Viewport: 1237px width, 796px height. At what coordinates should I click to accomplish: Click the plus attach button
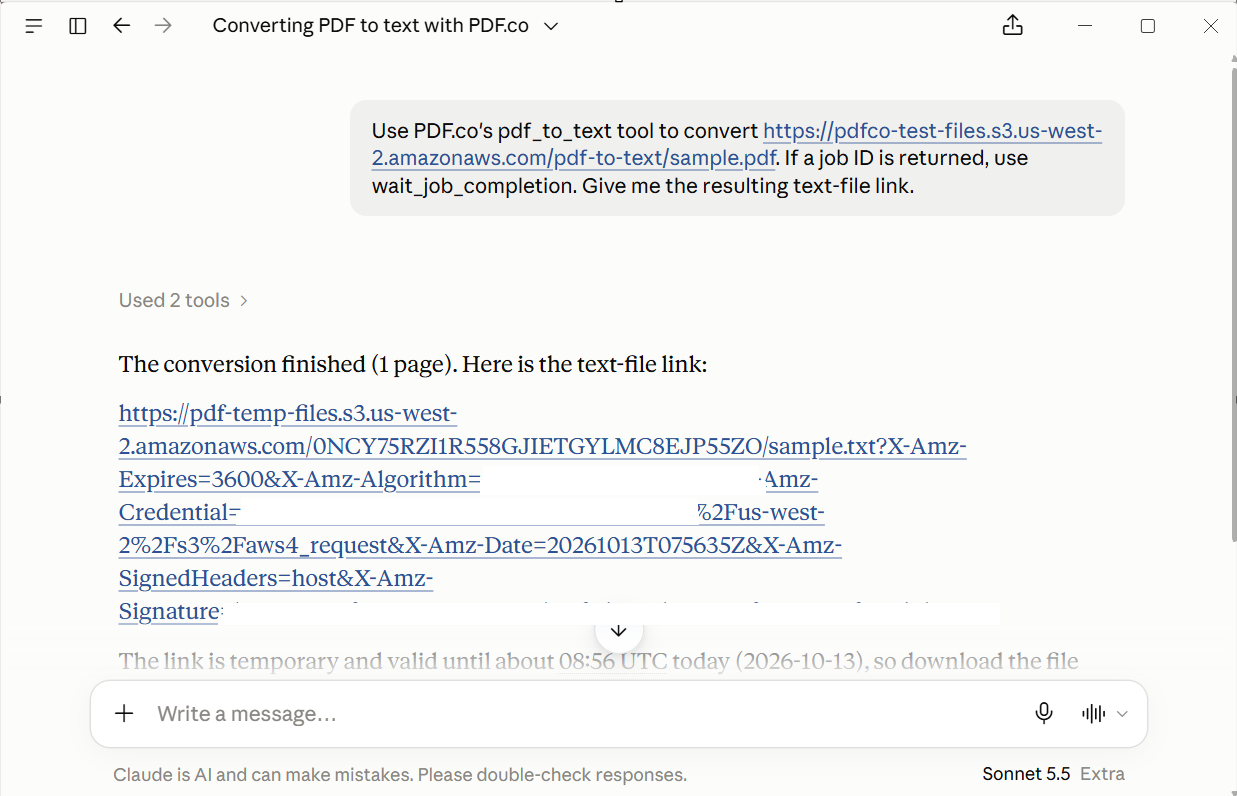coord(124,713)
